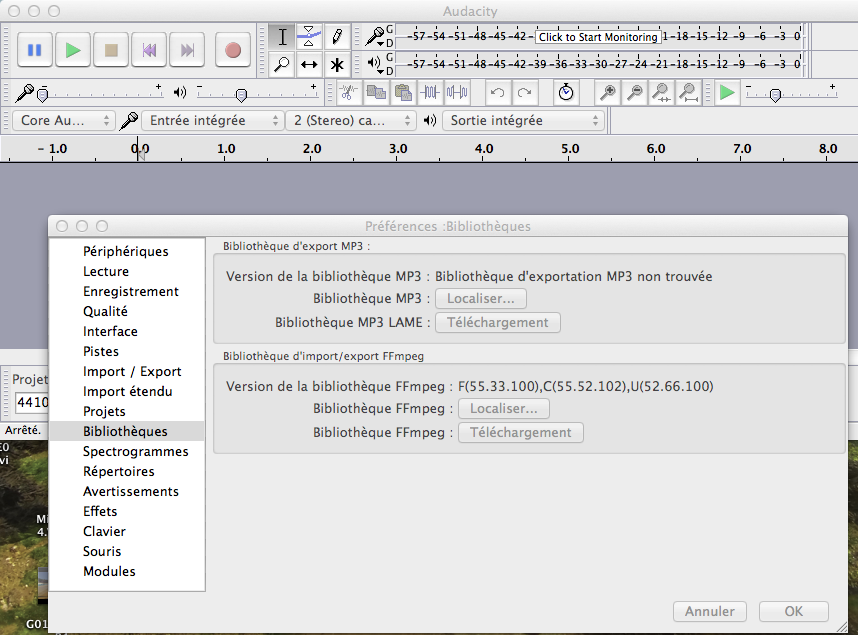
Task: Click the Cut scissors icon
Action: (x=348, y=93)
